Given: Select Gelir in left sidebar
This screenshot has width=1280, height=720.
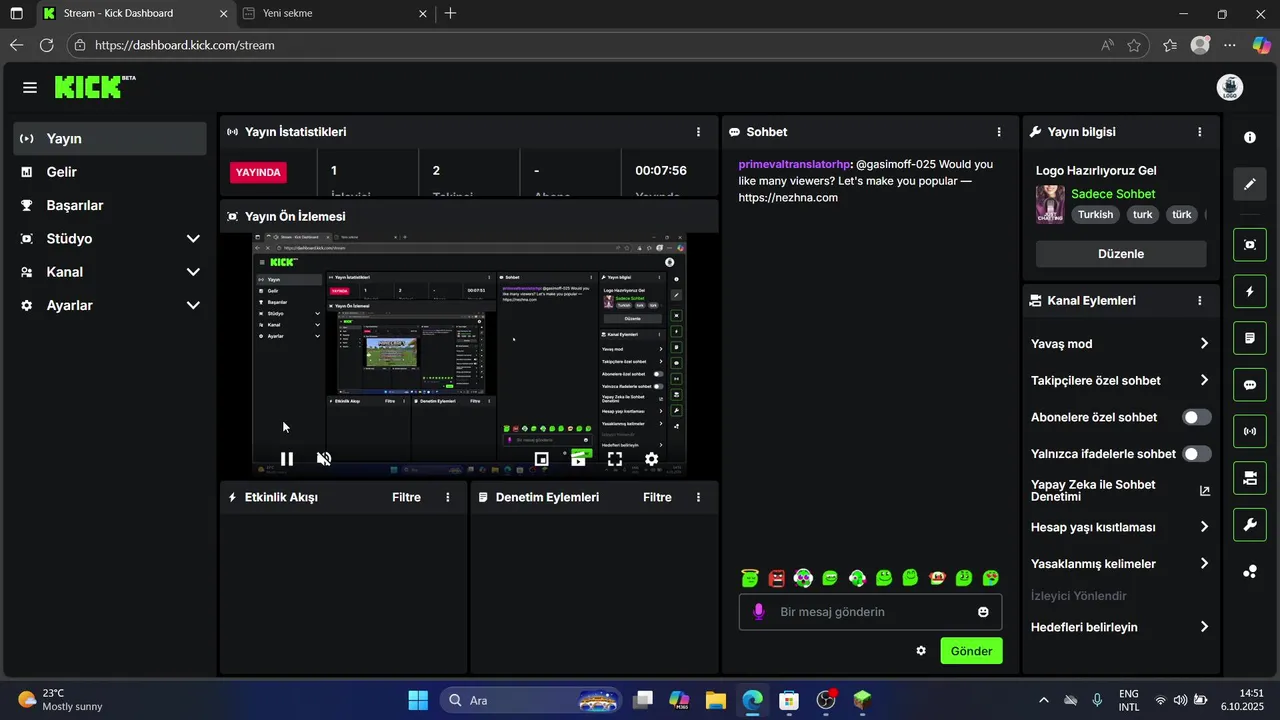Looking at the screenshot, I should point(110,172).
